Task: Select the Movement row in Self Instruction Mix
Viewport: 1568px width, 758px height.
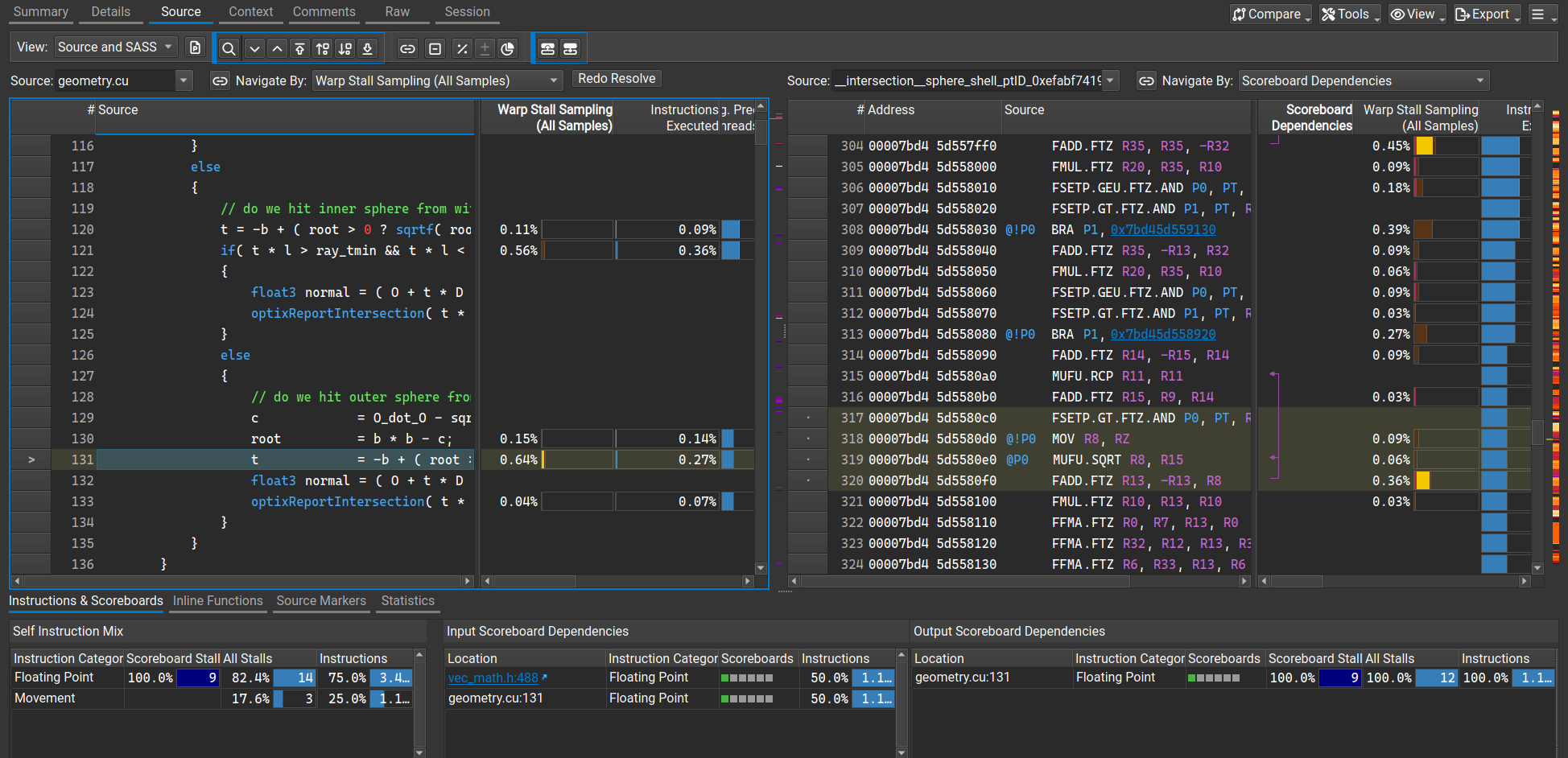Action: click(213, 699)
